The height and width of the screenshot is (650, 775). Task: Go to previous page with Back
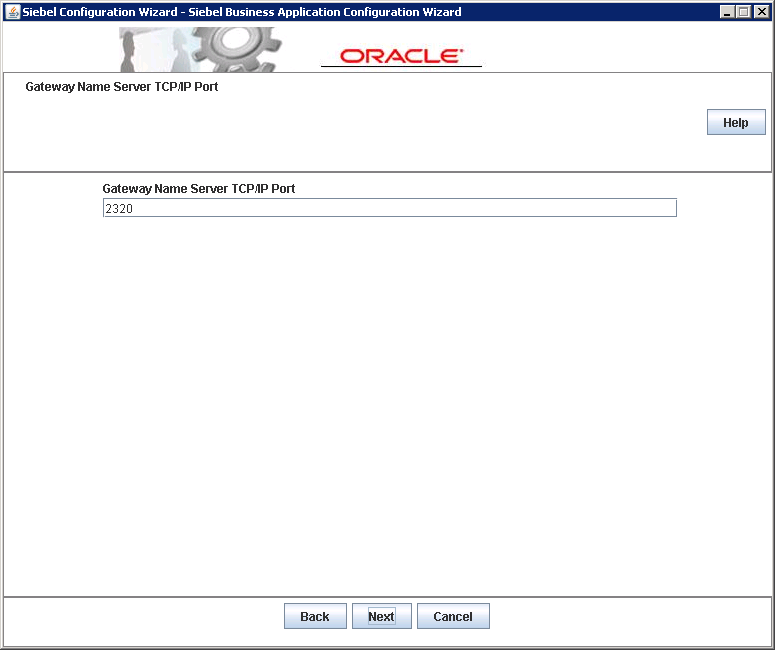[x=315, y=616]
